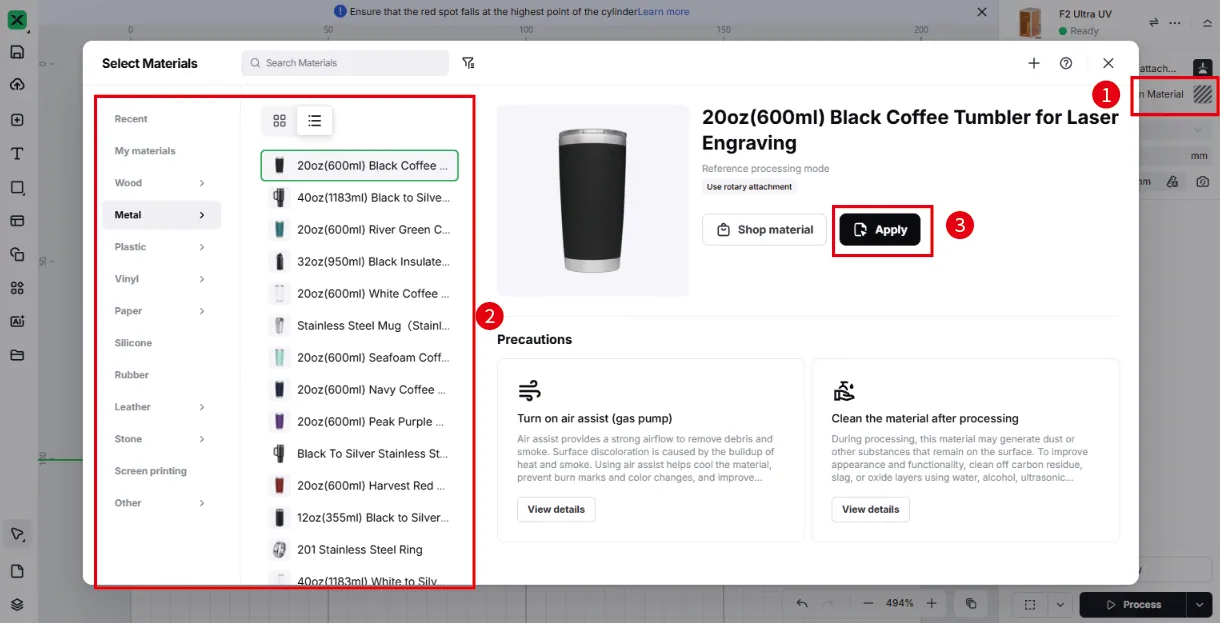The width and height of the screenshot is (1220, 623).
Task: Open the folder icon in left sidebar
Action: [17, 355]
